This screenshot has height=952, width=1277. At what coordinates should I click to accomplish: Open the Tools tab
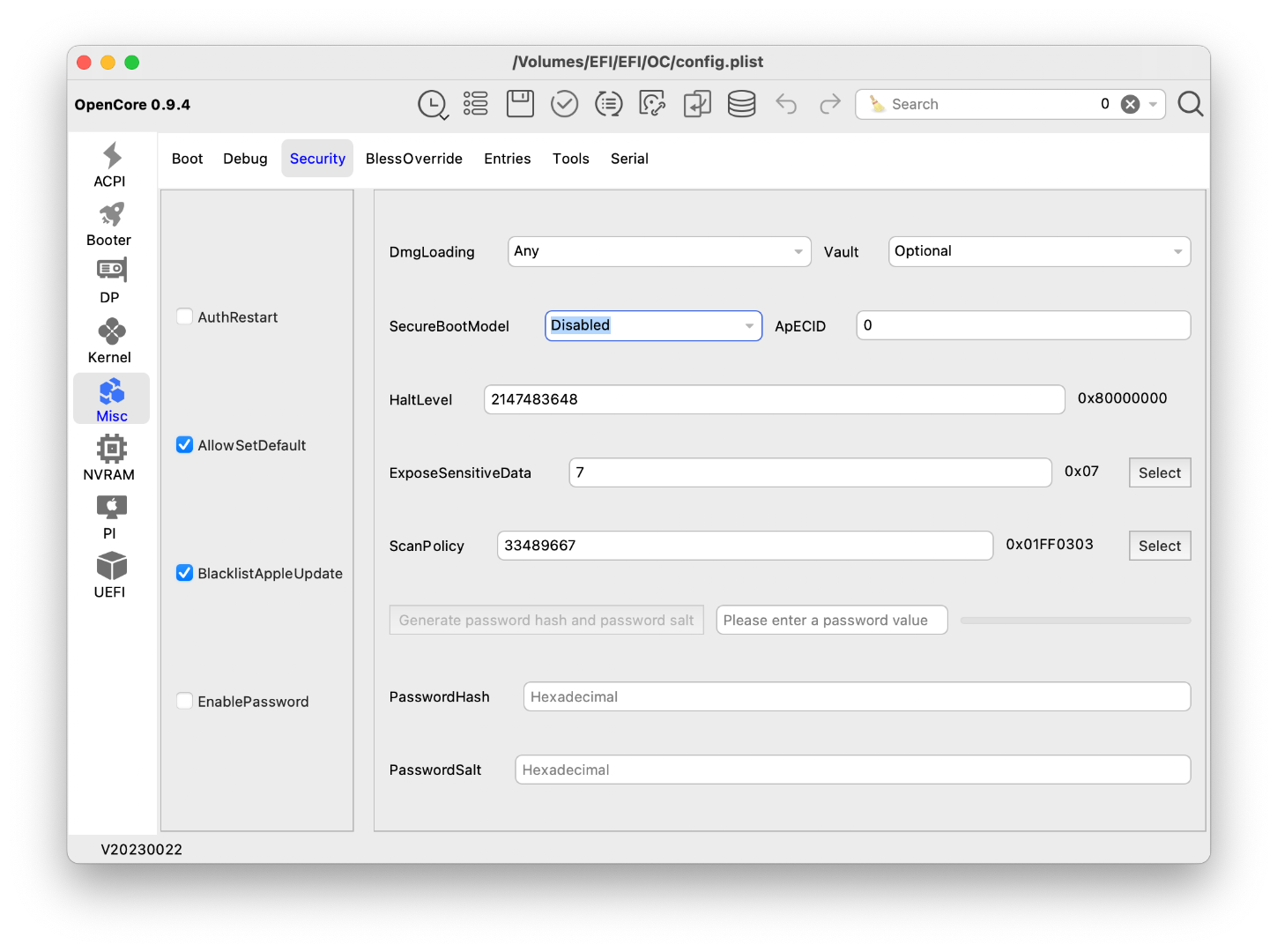(571, 159)
